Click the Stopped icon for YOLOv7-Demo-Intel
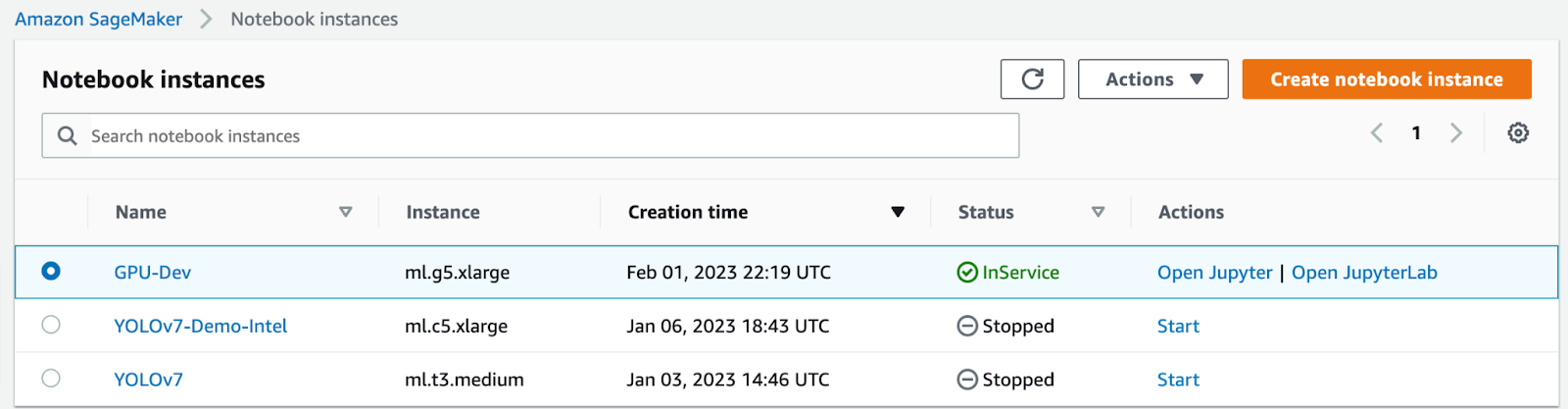The height and width of the screenshot is (409, 1568). coord(967,326)
